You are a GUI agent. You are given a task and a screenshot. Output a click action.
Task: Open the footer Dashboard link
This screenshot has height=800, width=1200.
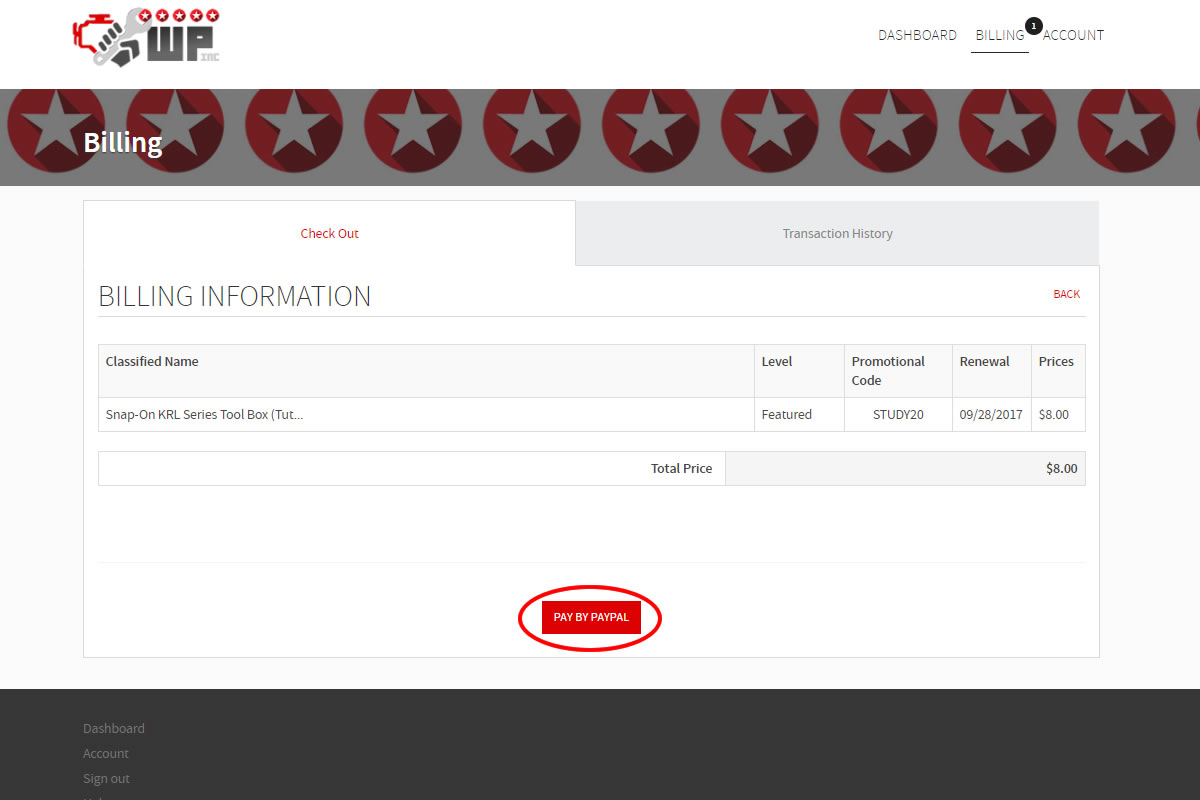114,728
